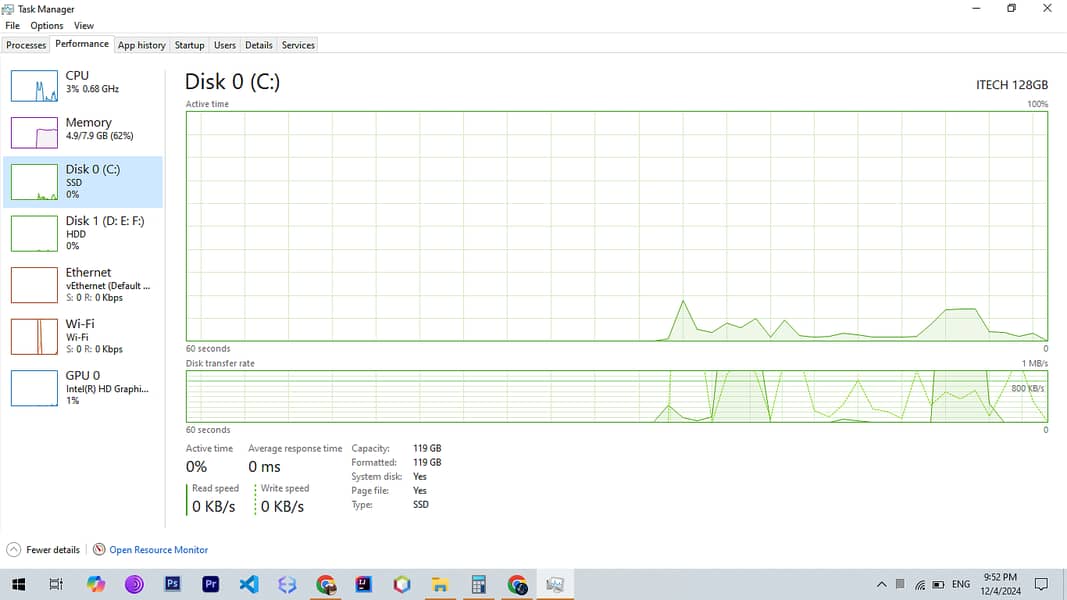
Task: Click the Resource Monitor gauge icon
Action: click(99, 549)
